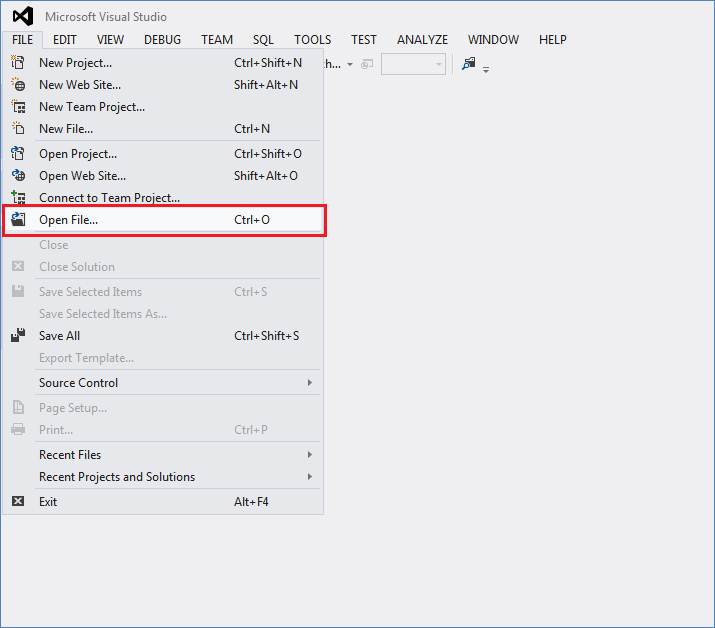The height and width of the screenshot is (628, 715).
Task: Expand the partially hidden toolbar dropdown arrow
Action: (x=350, y=64)
